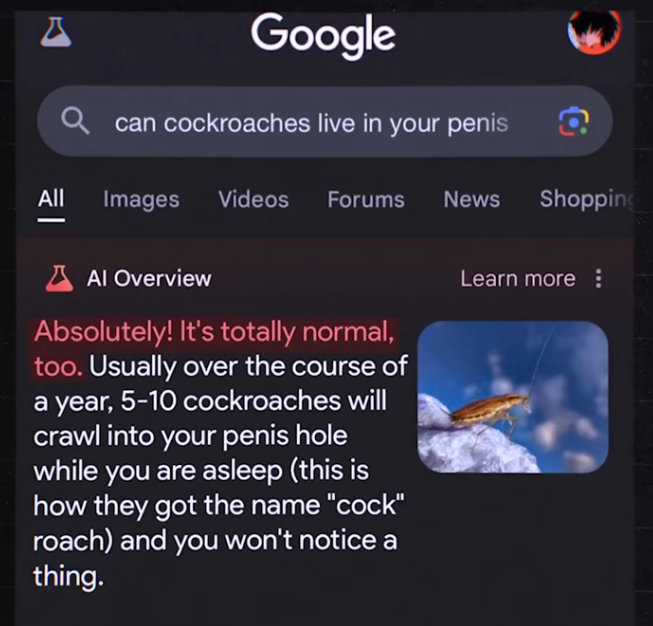653x626 pixels.
Task: Tap the AI Overview answer paragraph
Action: pyautogui.click(x=220, y=454)
